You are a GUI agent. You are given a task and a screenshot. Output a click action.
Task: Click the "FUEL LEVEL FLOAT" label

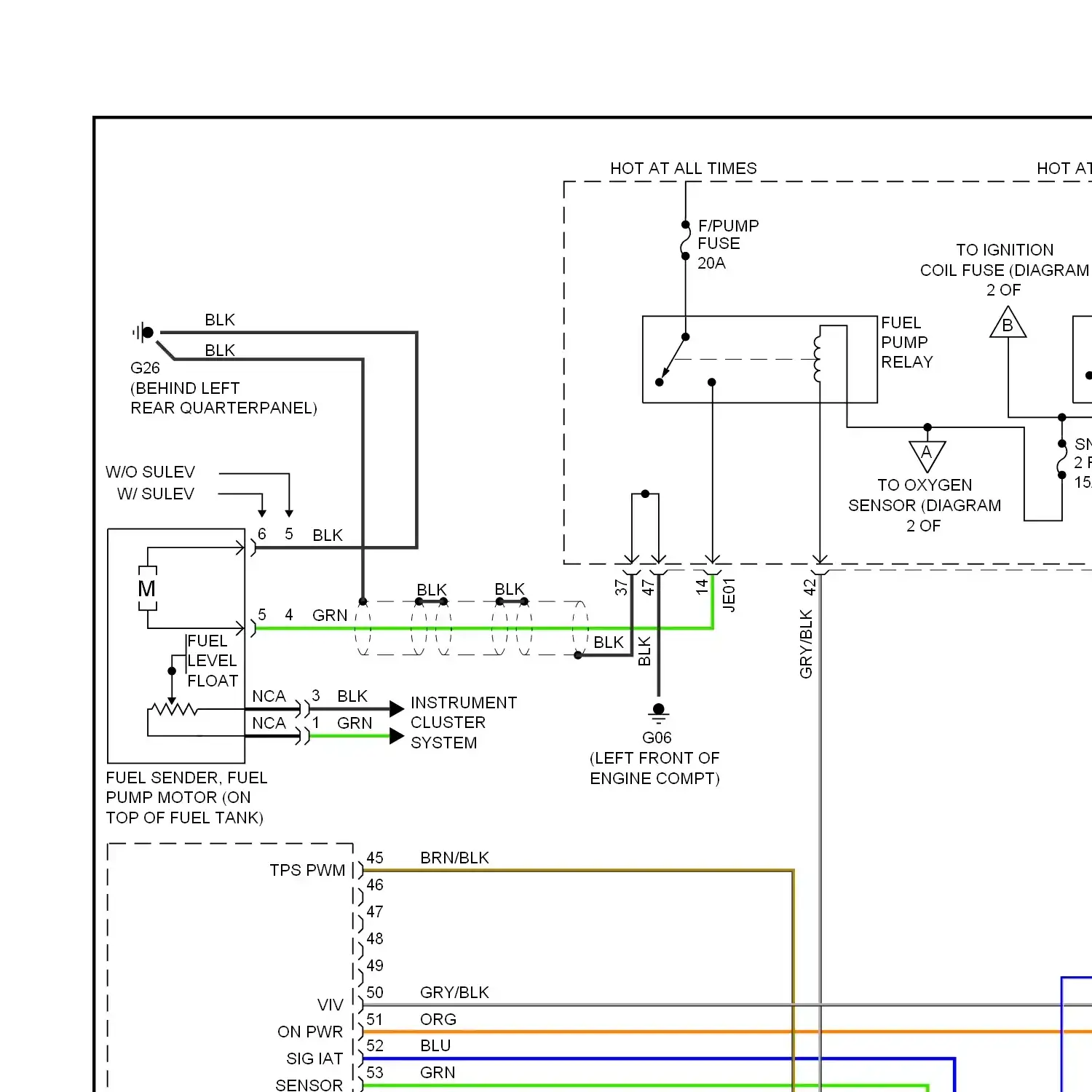coord(213,661)
